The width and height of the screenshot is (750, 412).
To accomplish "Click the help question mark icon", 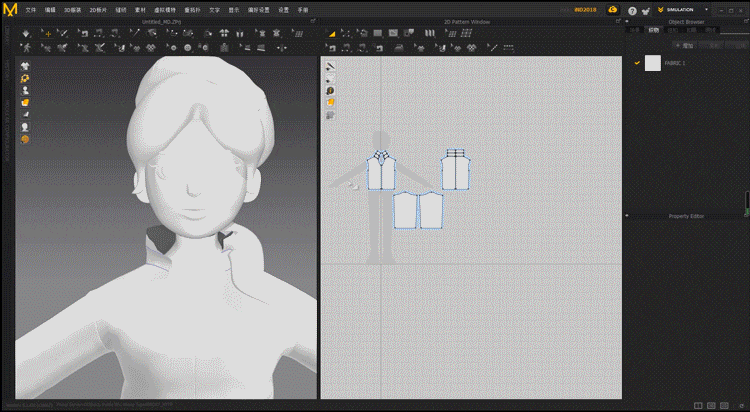I will click(632, 10).
